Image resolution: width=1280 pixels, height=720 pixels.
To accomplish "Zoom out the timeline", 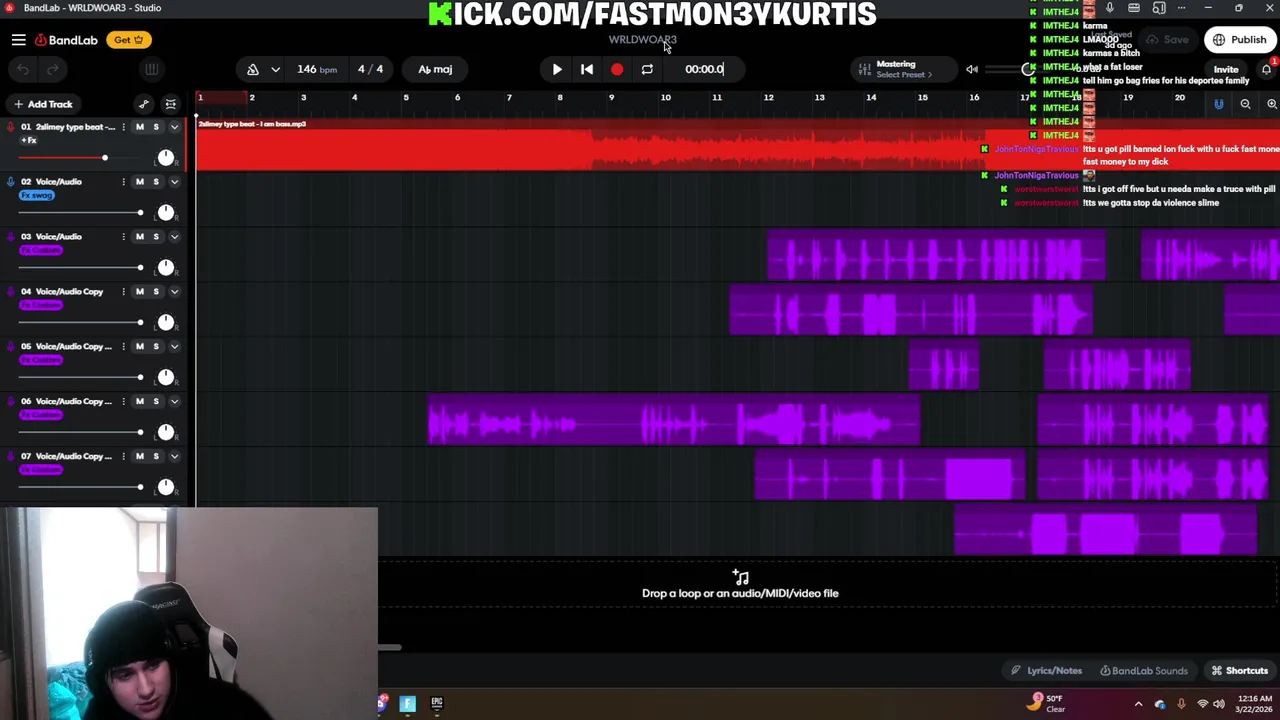I will [1245, 104].
